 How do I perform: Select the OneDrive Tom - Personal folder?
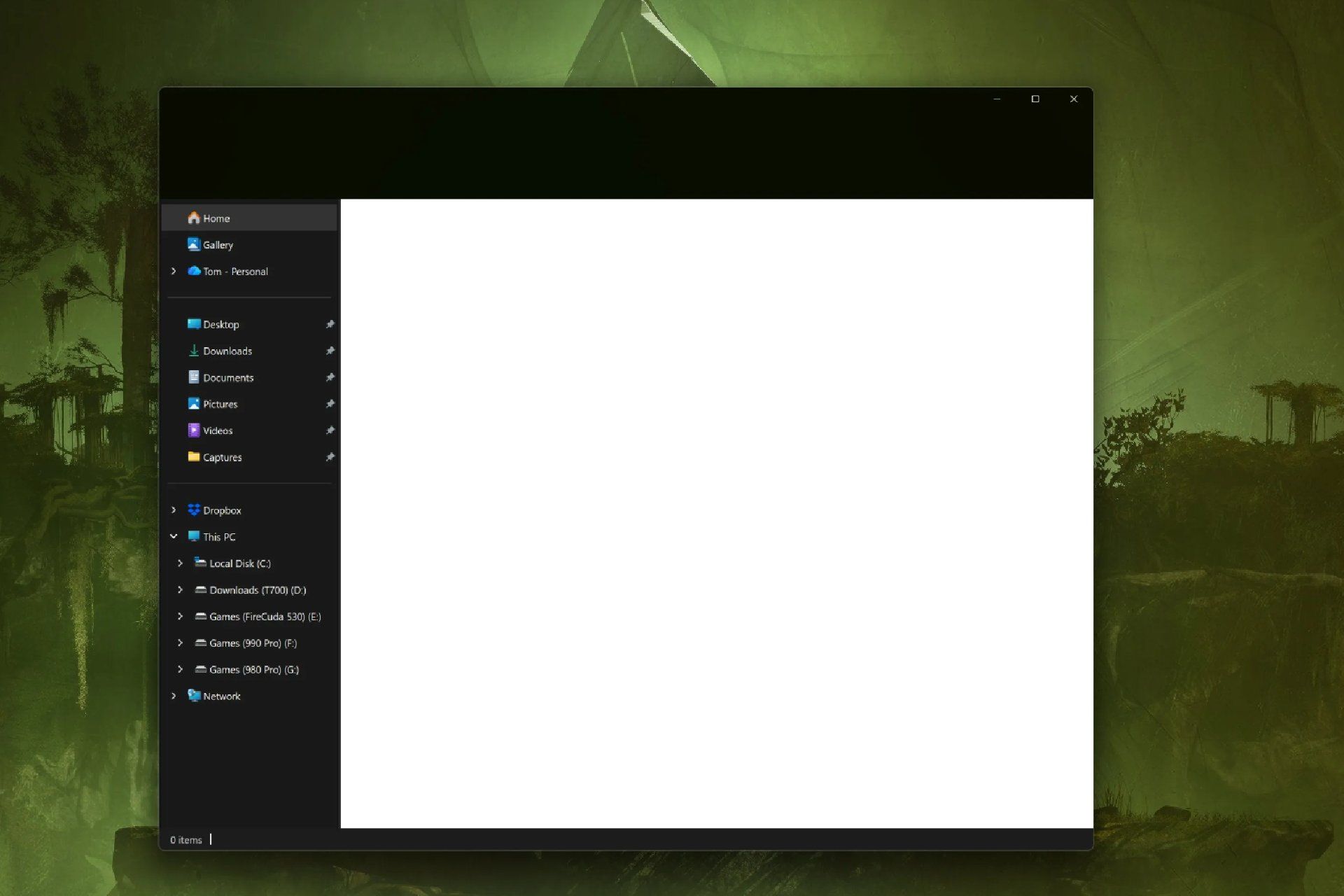pos(234,272)
